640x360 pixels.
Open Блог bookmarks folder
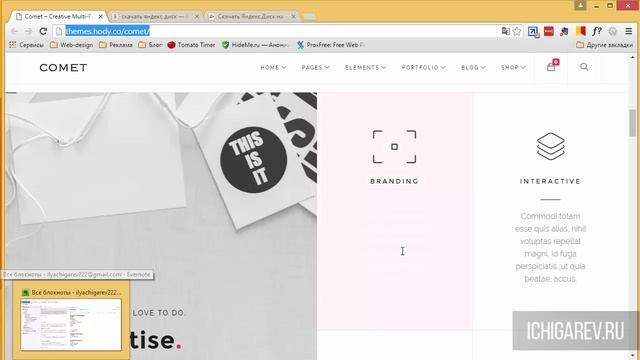(150, 45)
